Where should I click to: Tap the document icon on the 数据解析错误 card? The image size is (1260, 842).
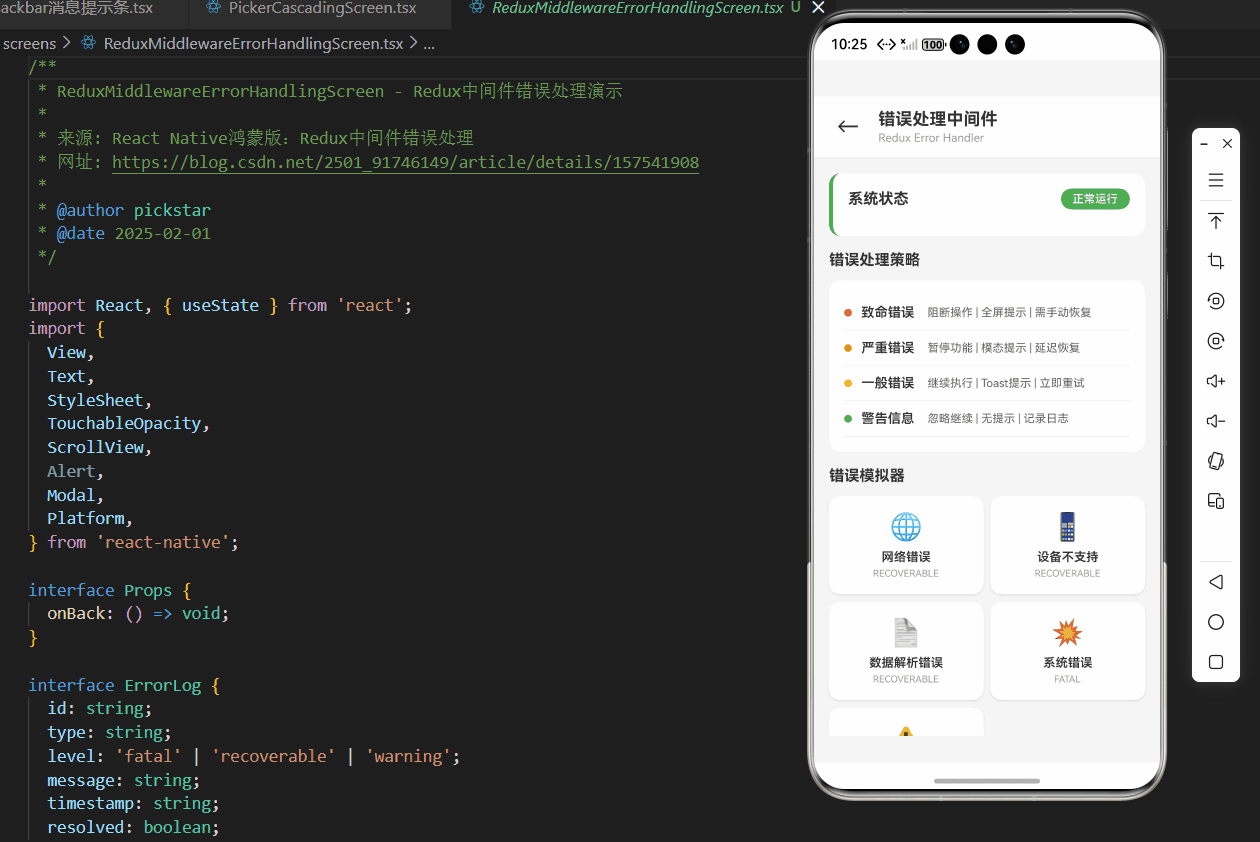[906, 633]
